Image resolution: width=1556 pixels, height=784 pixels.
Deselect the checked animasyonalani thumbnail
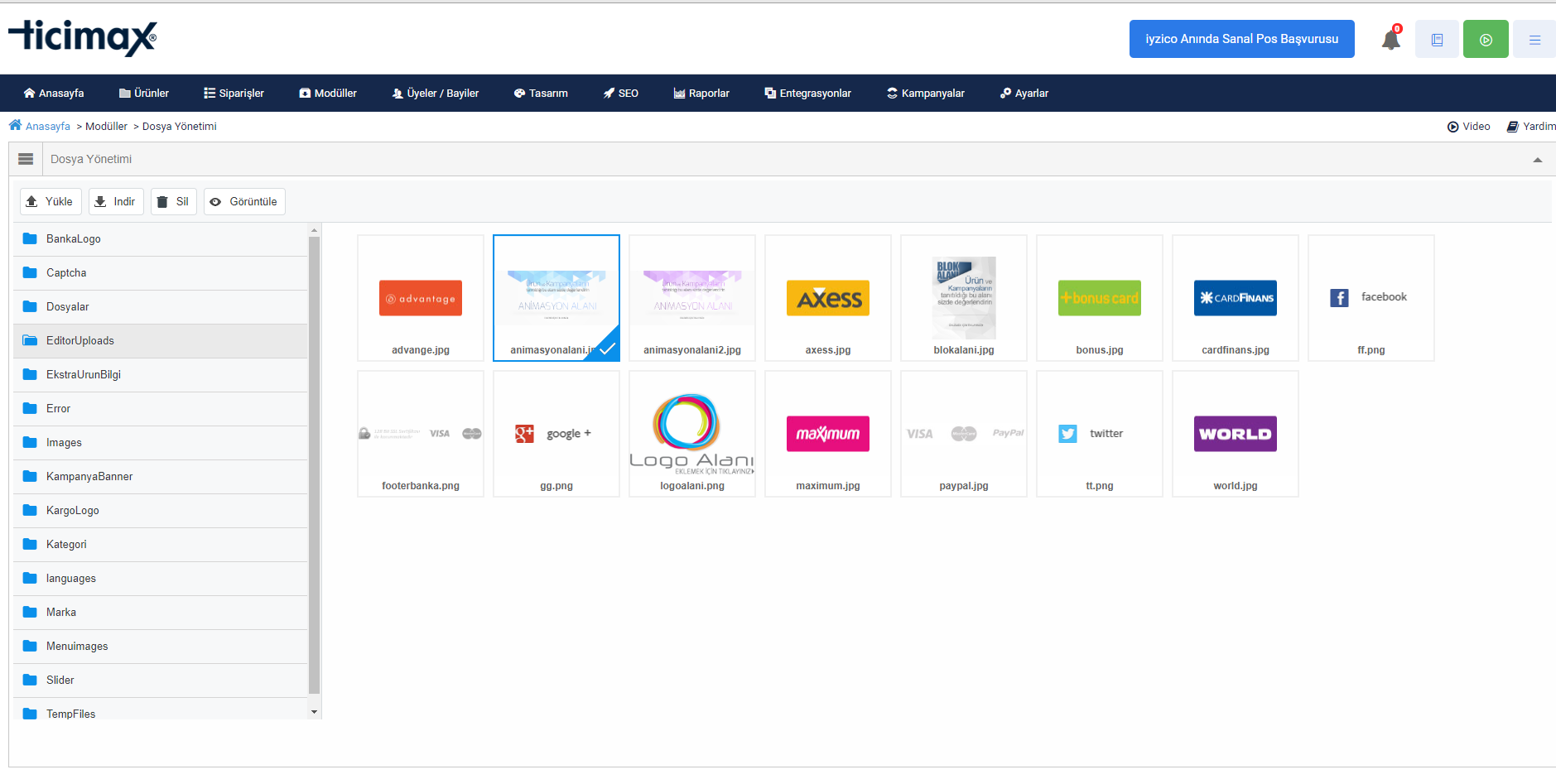click(x=556, y=298)
